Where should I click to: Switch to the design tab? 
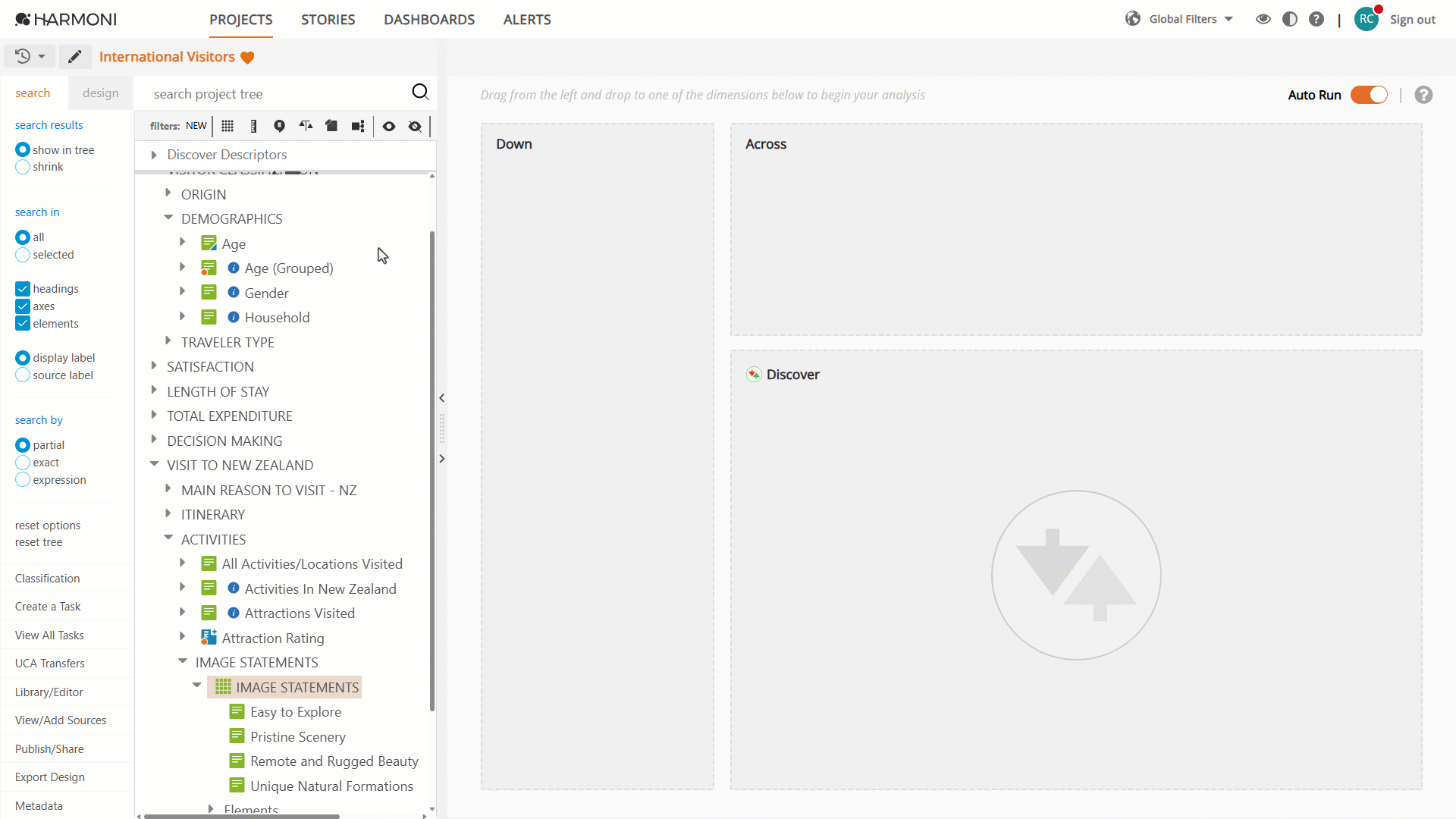[100, 93]
